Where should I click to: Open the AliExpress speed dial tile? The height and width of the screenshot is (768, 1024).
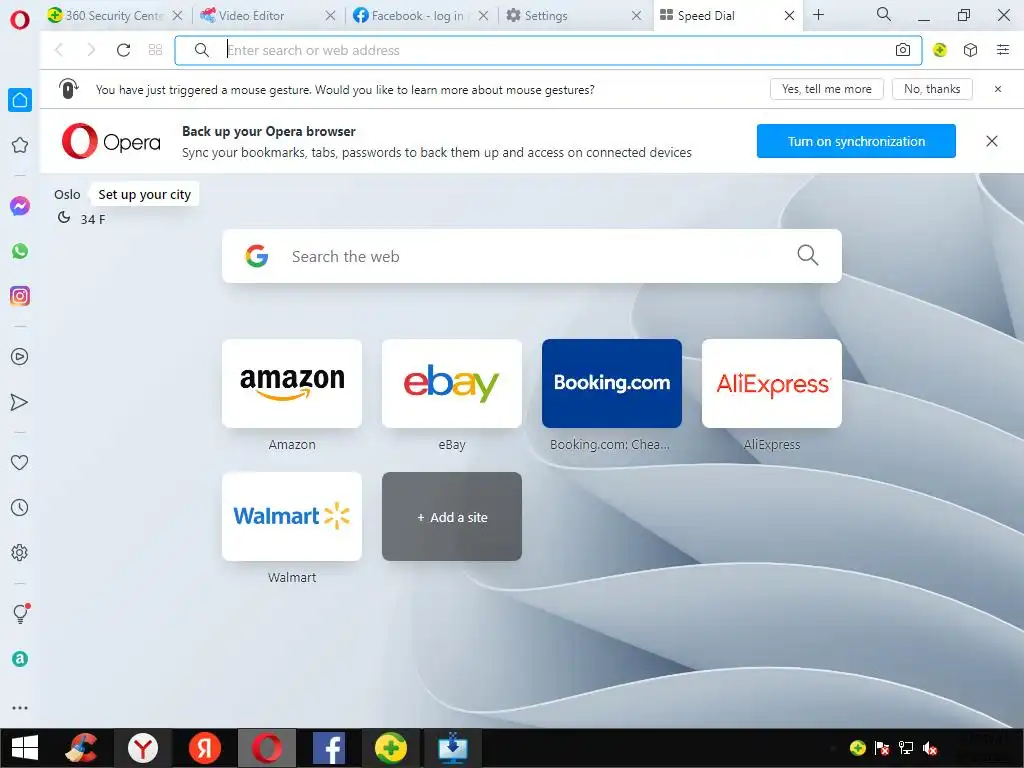point(772,383)
